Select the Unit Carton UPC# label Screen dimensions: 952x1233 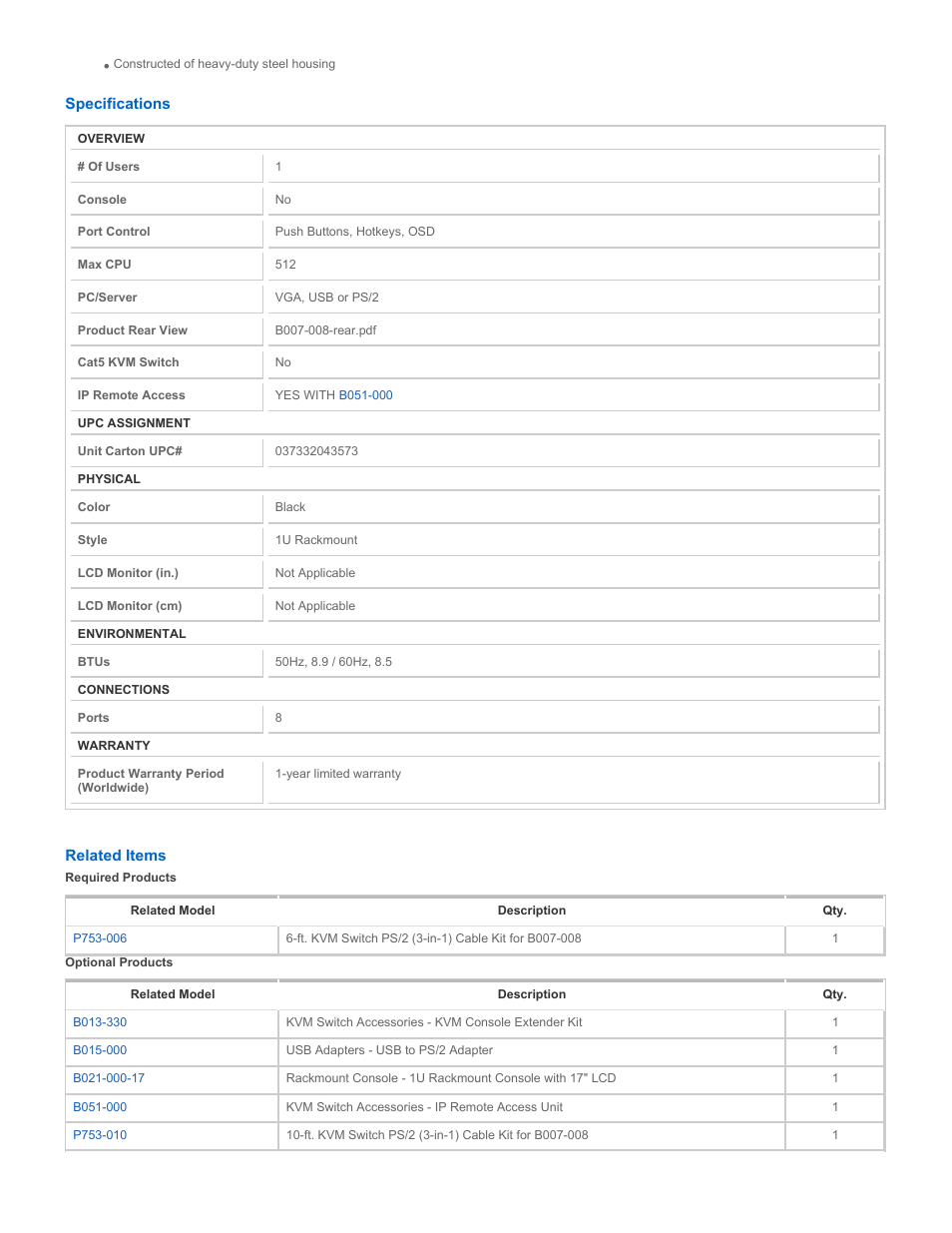point(130,451)
